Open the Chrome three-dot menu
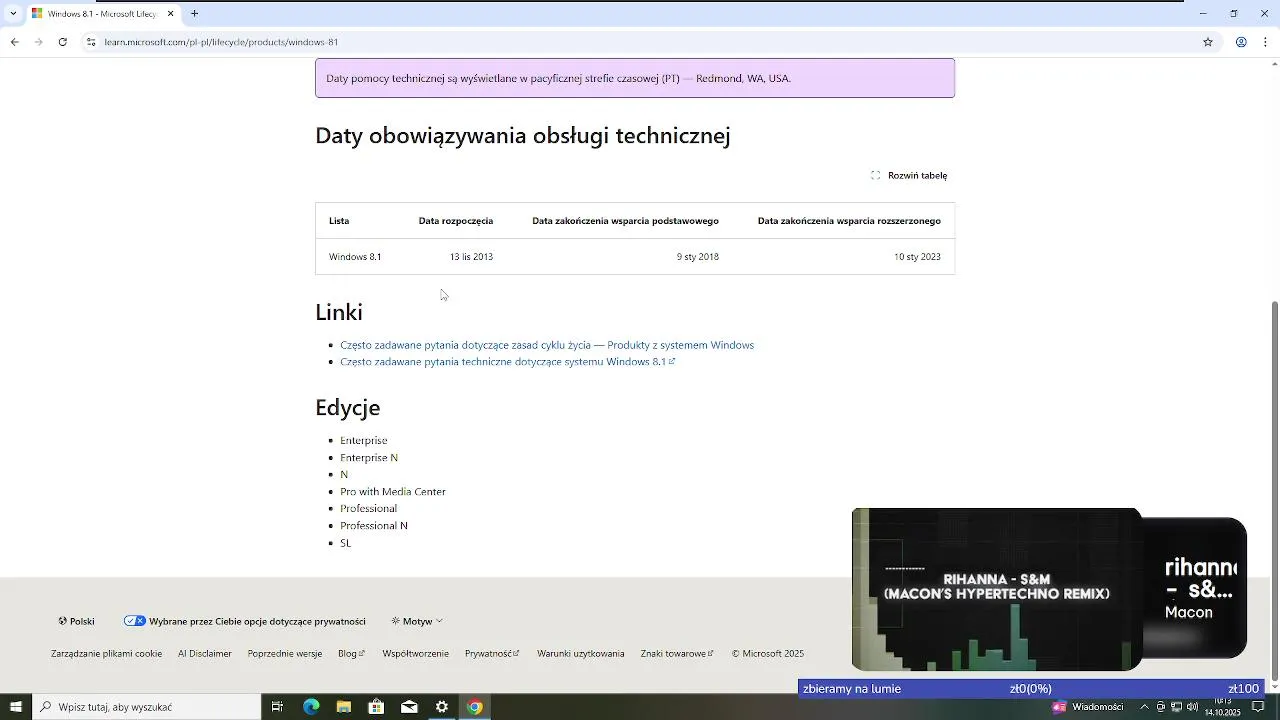 tap(1266, 42)
